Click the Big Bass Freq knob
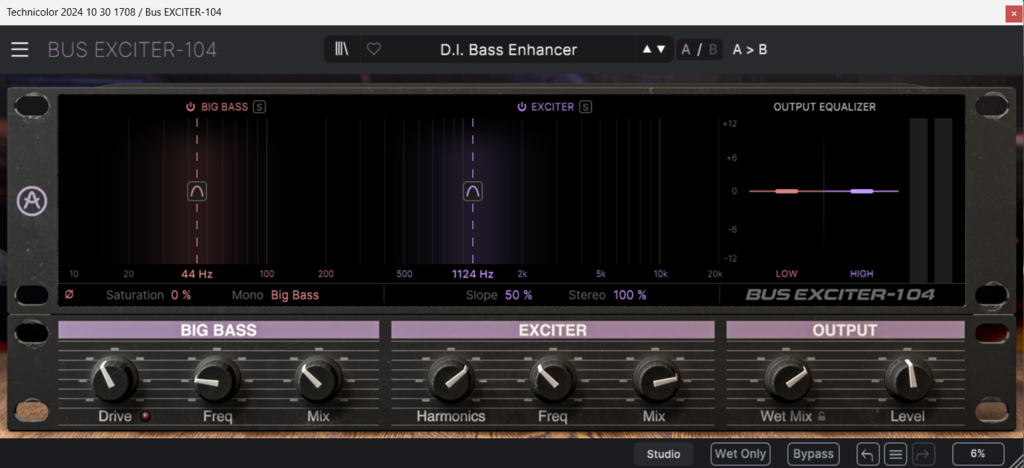This screenshot has width=1024, height=468. tap(217, 379)
